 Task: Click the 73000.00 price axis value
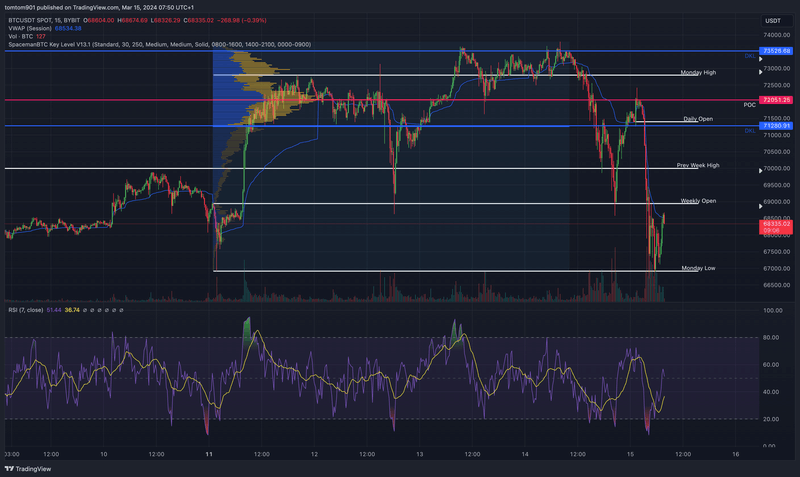(x=777, y=68)
